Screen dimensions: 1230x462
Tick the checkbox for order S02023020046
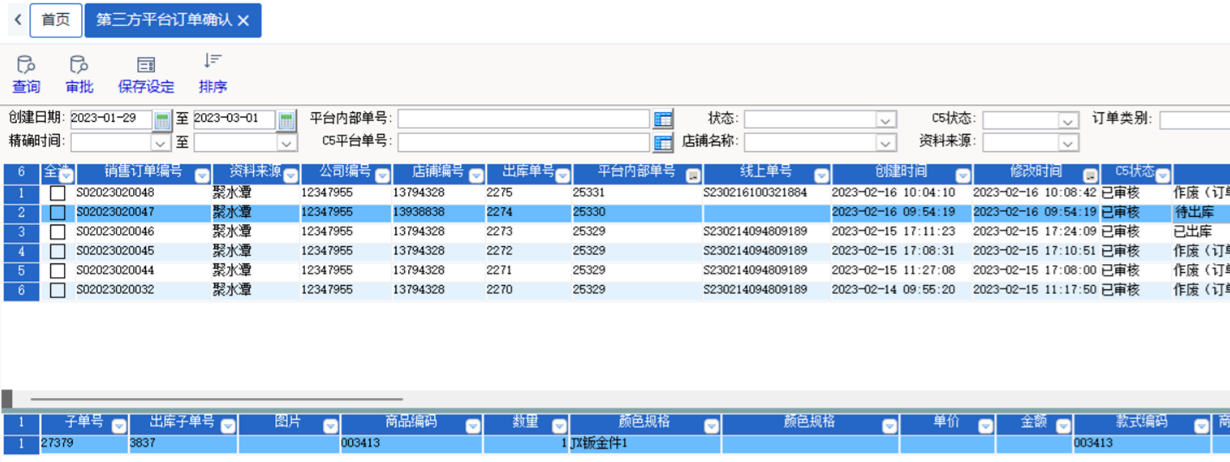point(58,232)
